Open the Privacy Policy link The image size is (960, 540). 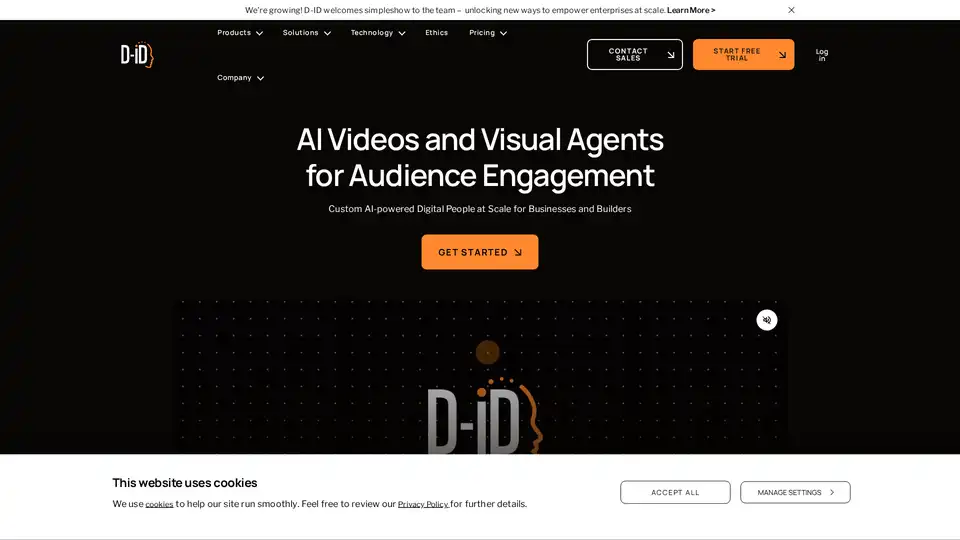click(423, 505)
